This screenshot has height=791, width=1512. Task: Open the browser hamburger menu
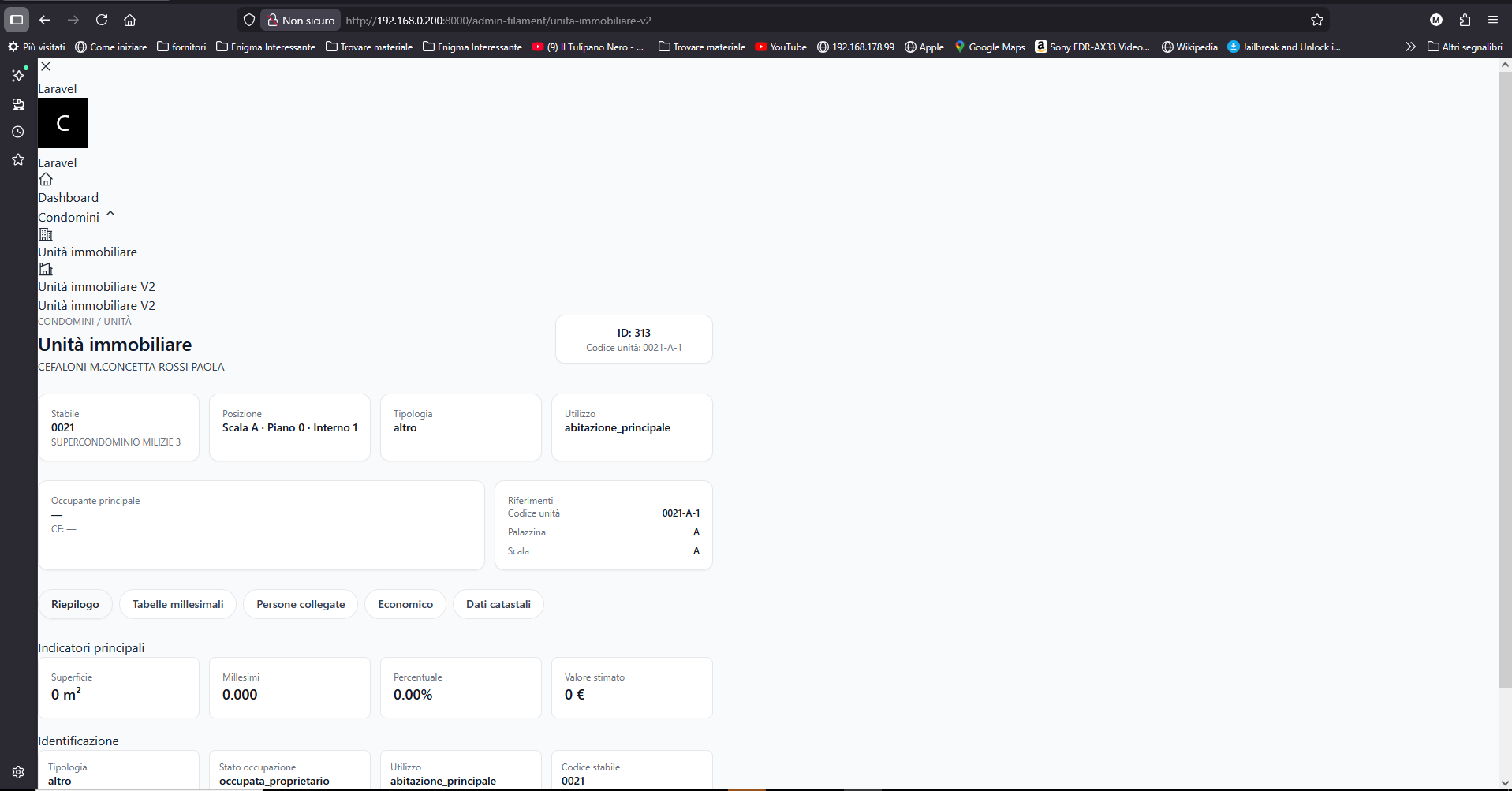[1493, 20]
